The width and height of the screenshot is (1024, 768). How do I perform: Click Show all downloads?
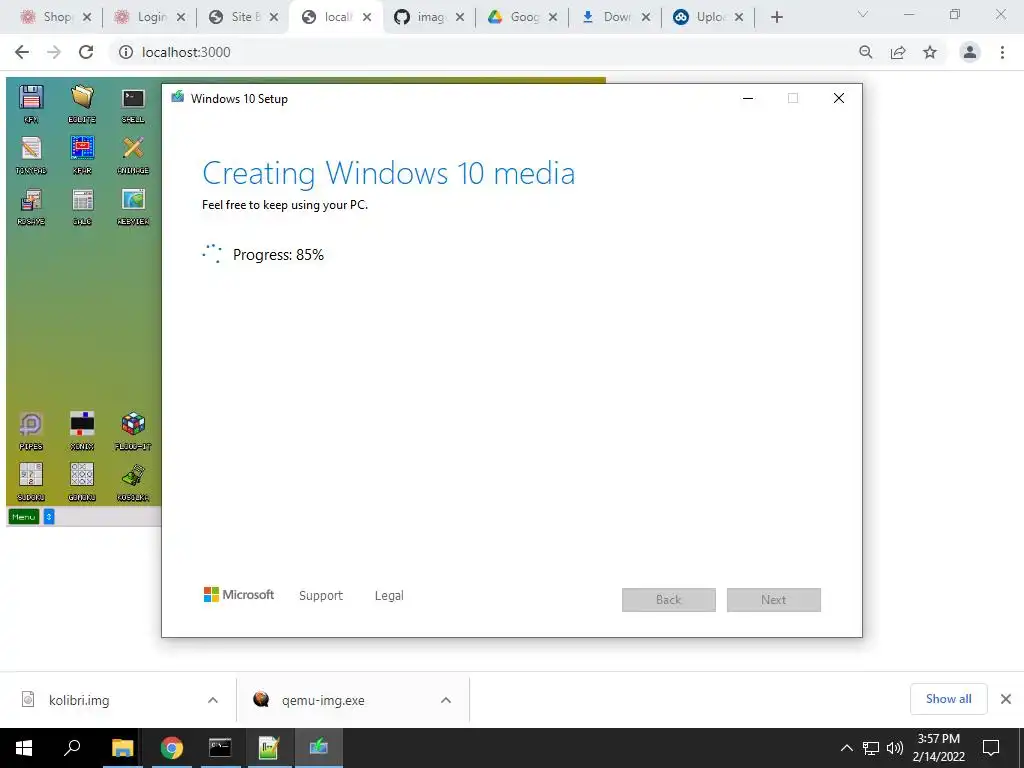click(948, 699)
